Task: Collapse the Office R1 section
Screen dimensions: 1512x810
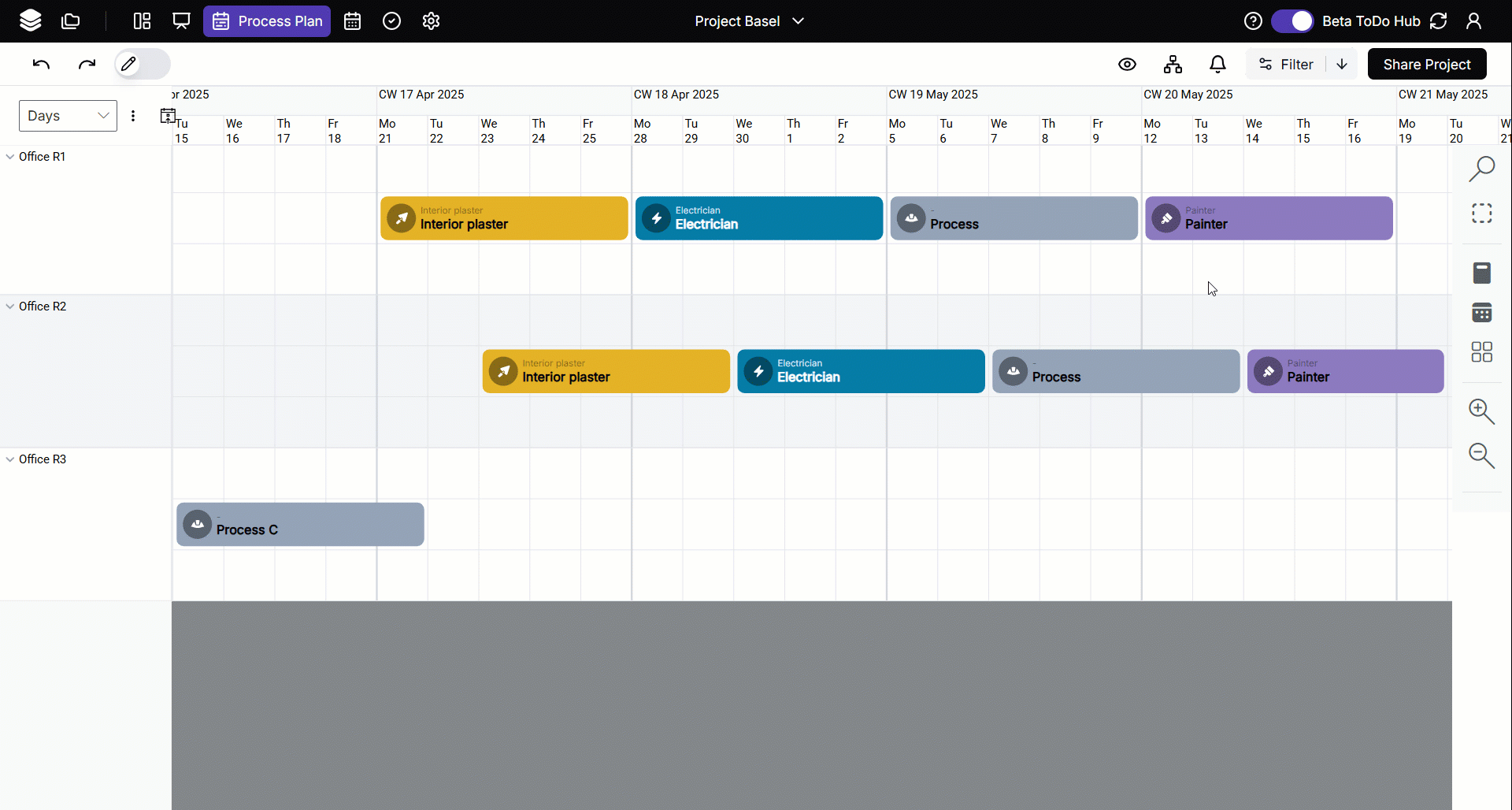Action: point(9,156)
